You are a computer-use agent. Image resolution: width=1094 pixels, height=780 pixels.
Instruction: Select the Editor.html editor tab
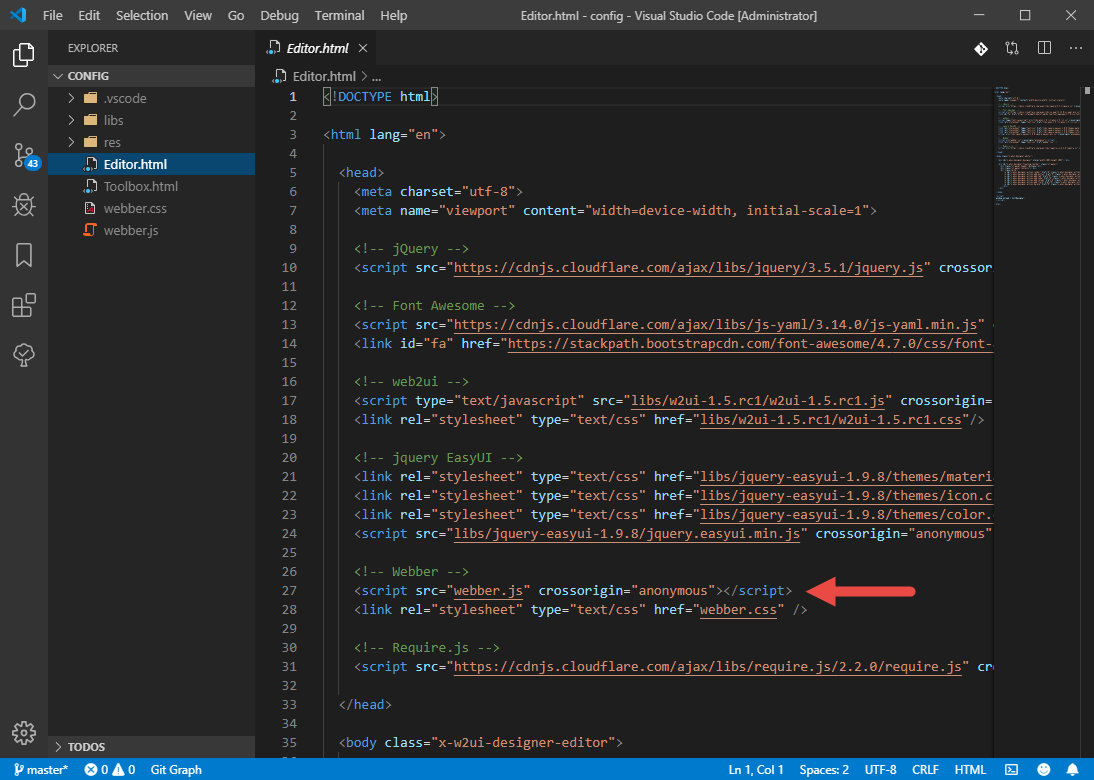317,48
